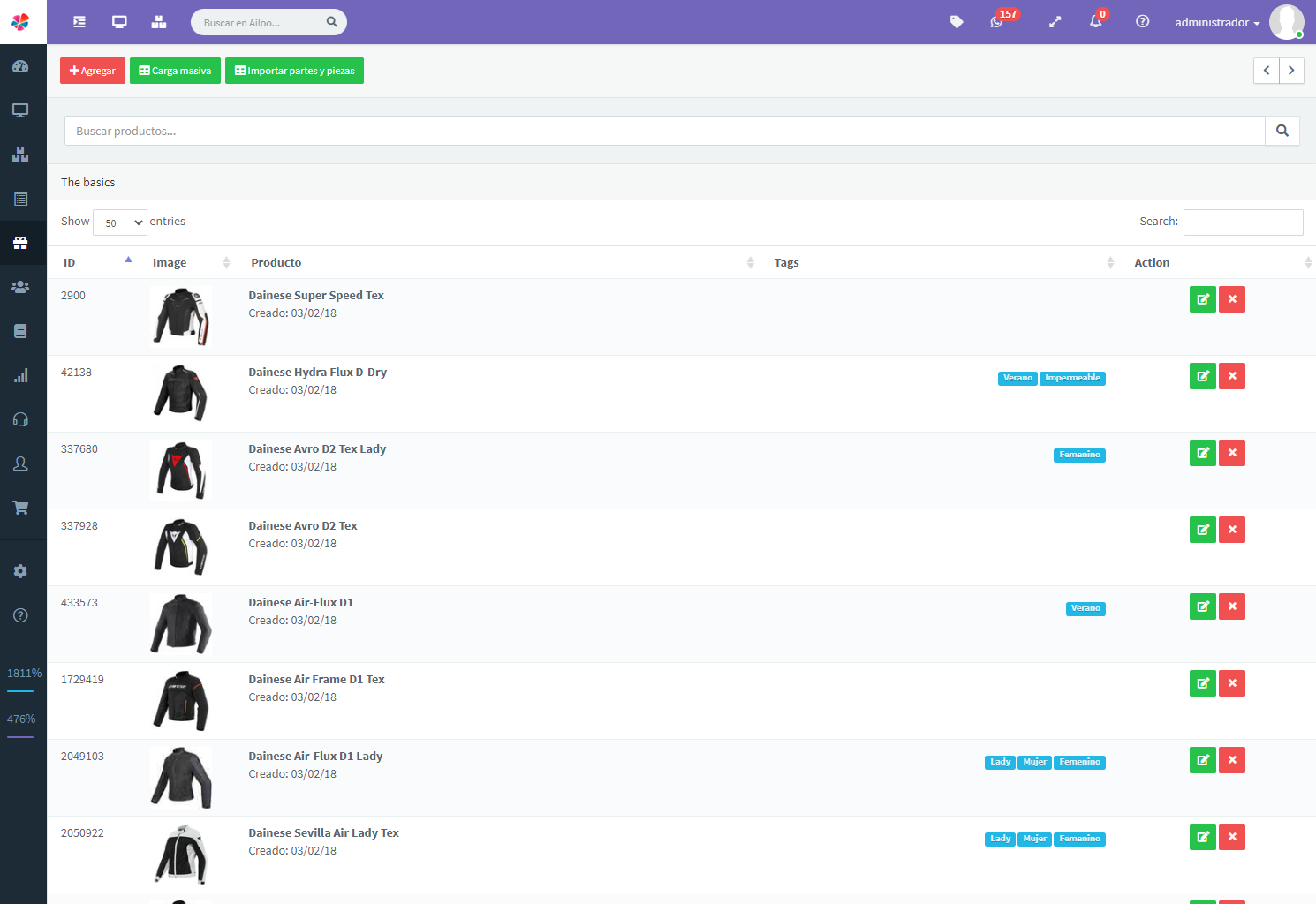Open the users group sidebar icon

(x=20, y=287)
